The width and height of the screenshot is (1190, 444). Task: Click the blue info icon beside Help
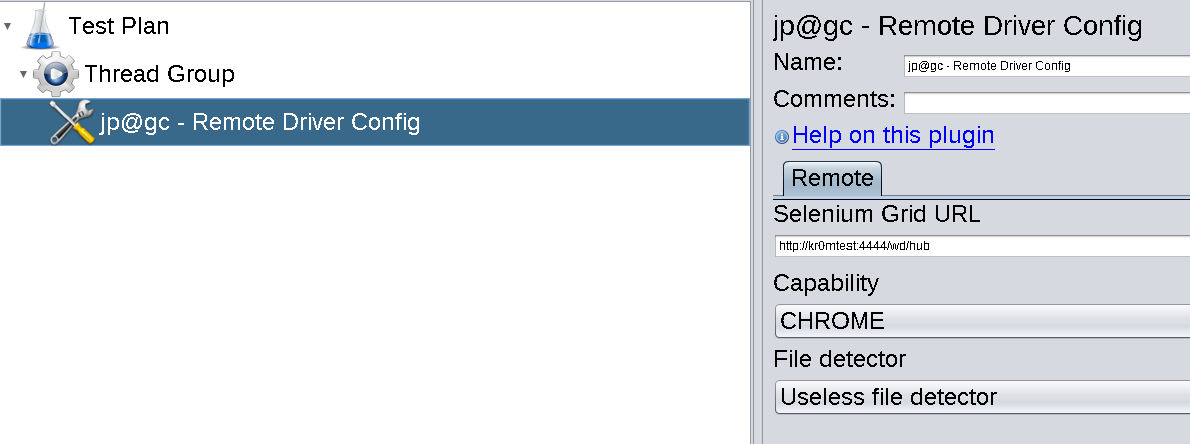click(782, 137)
